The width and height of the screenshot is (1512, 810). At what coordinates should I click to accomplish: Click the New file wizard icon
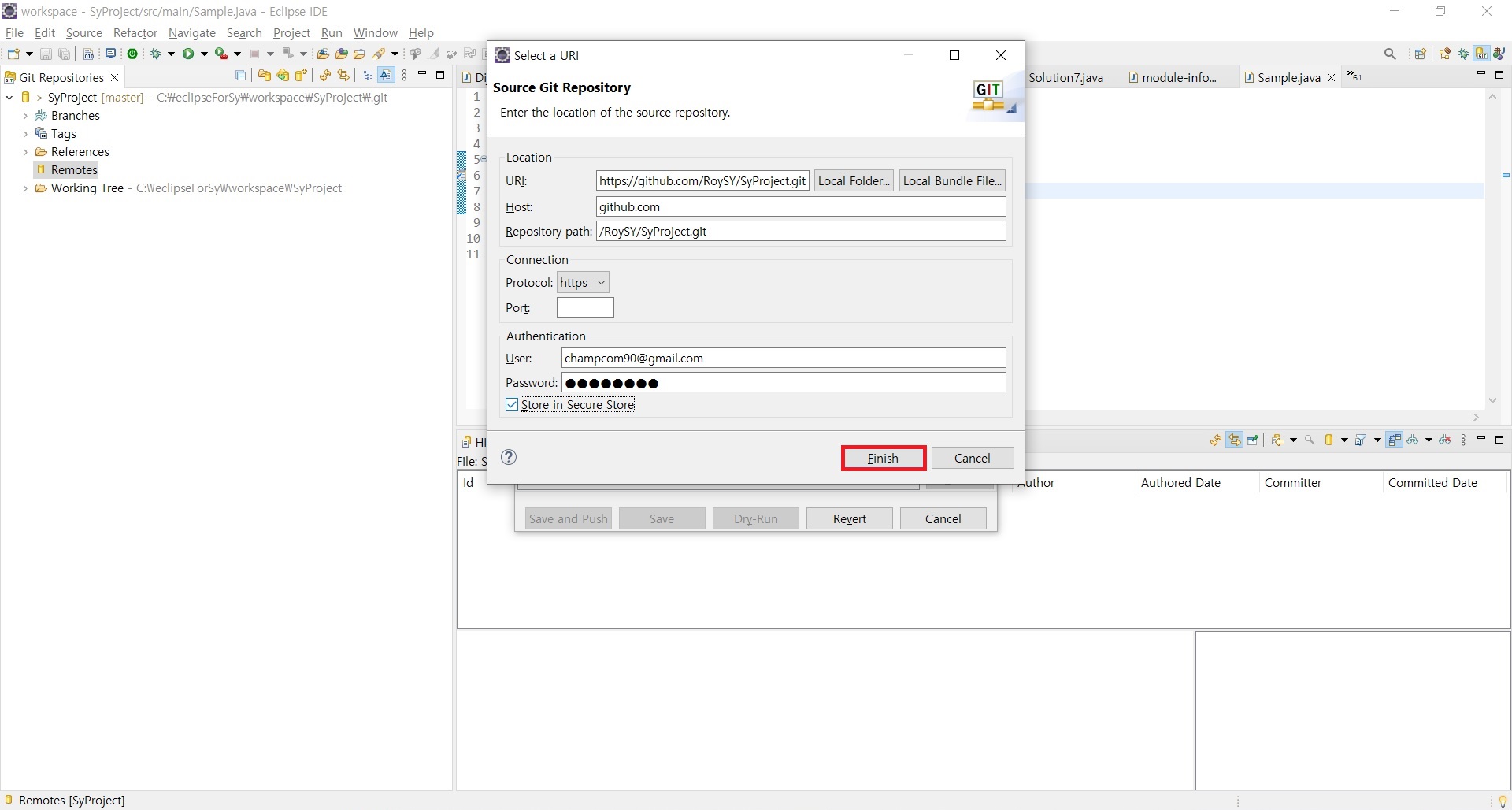tap(13, 54)
